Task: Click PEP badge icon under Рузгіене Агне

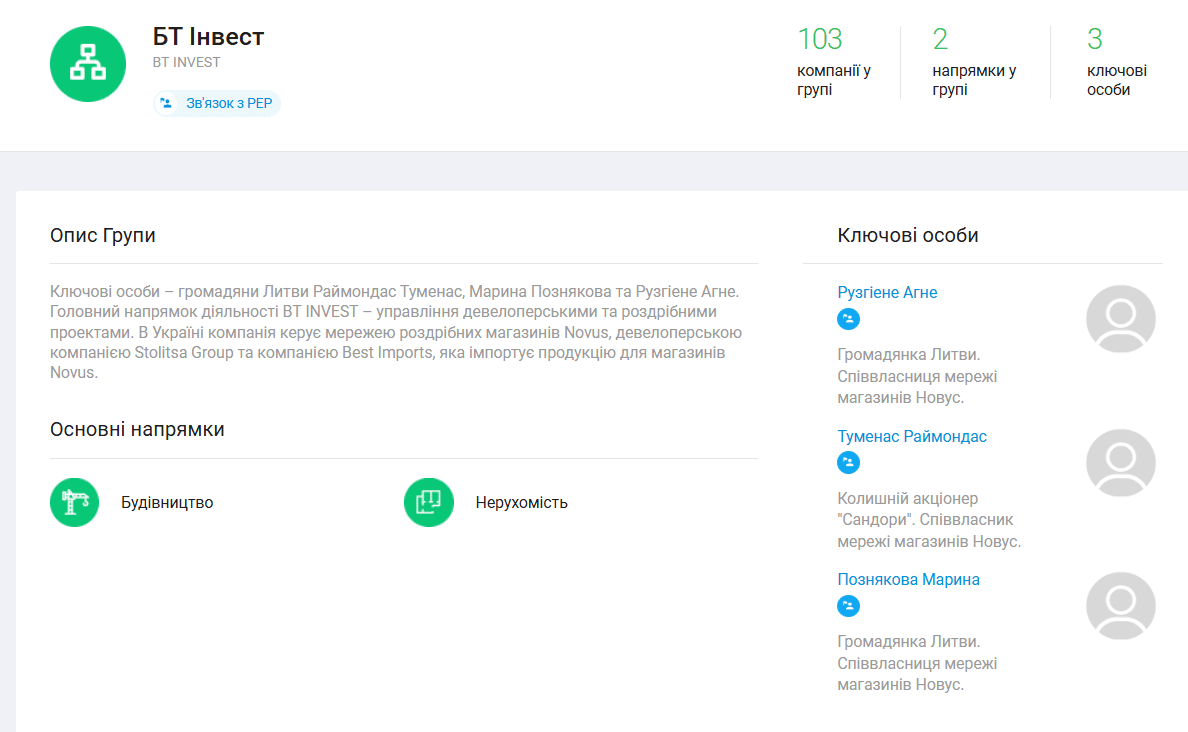Action: pyautogui.click(x=849, y=319)
